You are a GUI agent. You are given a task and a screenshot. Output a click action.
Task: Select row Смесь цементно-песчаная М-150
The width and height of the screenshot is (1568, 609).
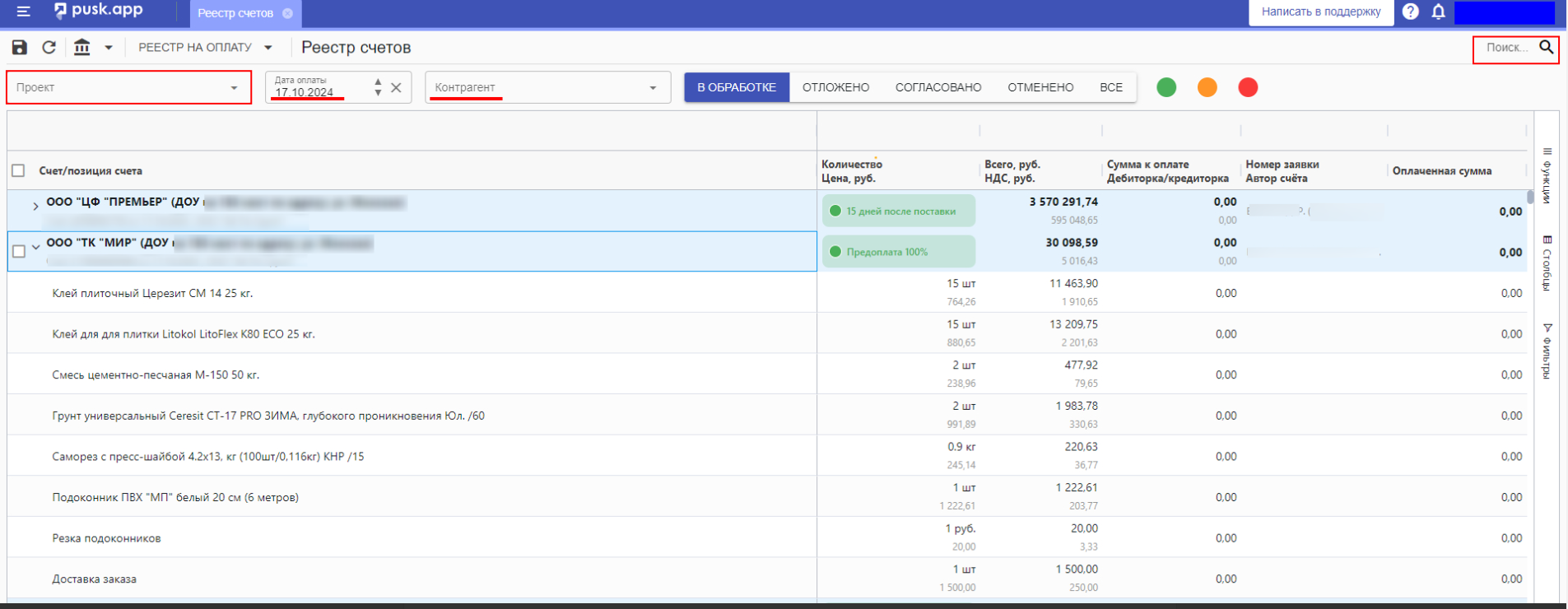[767, 374]
